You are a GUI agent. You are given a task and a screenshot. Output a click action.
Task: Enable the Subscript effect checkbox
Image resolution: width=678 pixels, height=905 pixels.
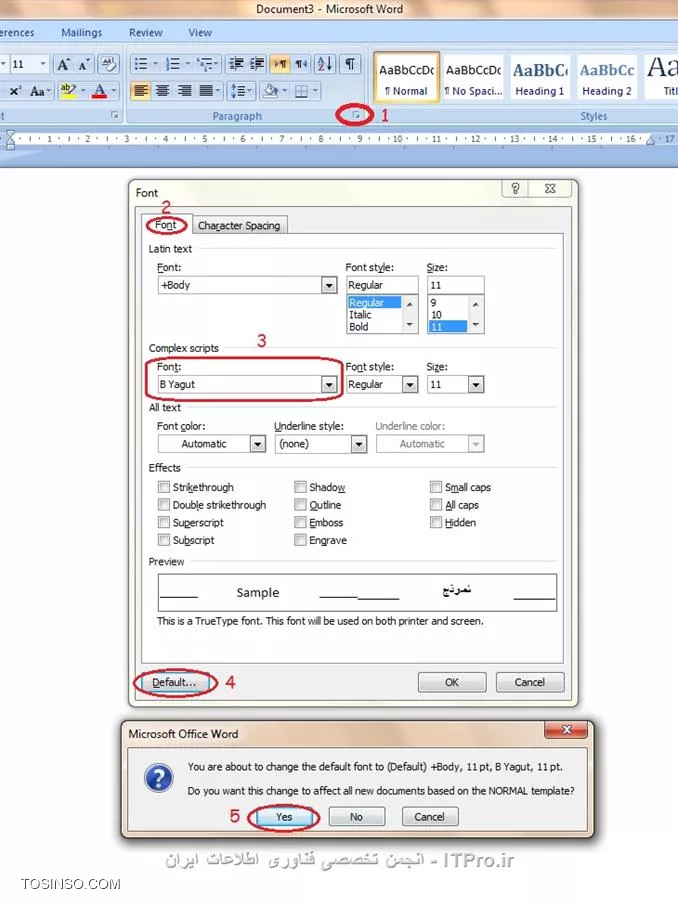(164, 540)
